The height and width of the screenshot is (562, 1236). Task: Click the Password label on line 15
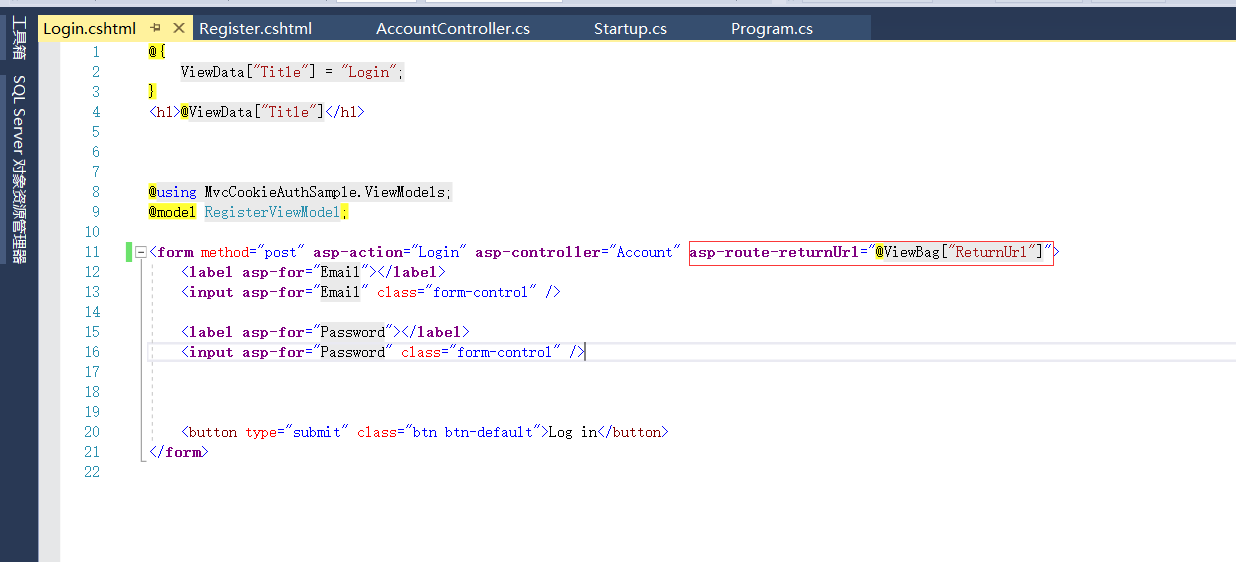click(x=325, y=332)
